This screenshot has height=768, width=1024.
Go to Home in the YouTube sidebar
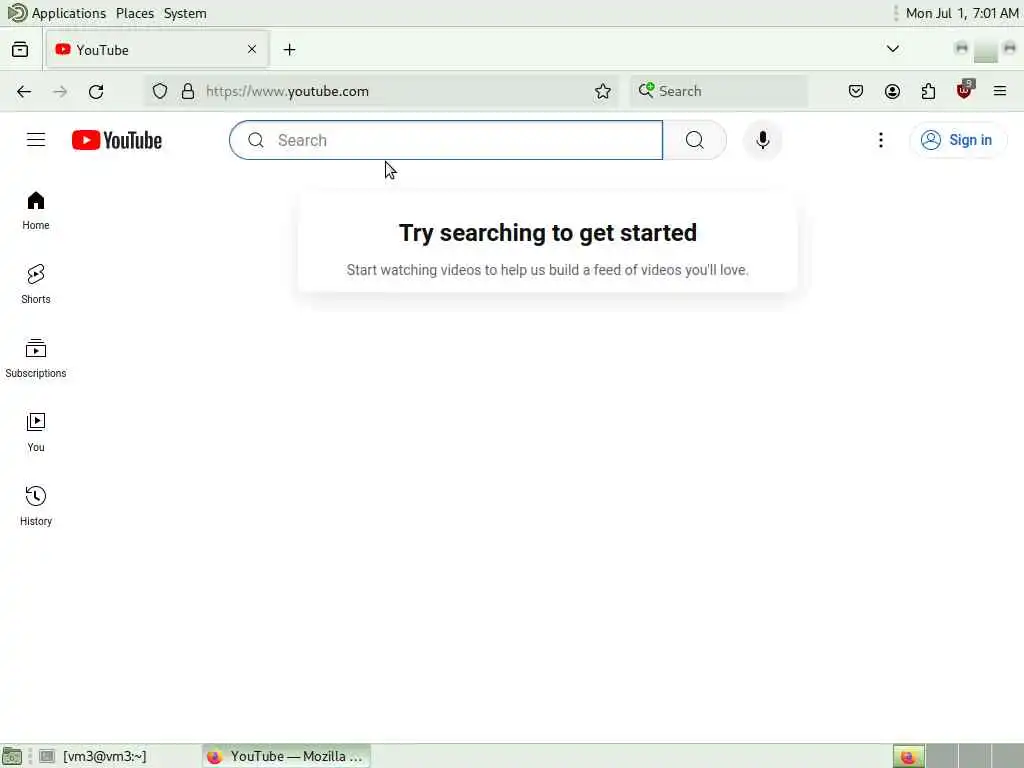[x=36, y=211]
